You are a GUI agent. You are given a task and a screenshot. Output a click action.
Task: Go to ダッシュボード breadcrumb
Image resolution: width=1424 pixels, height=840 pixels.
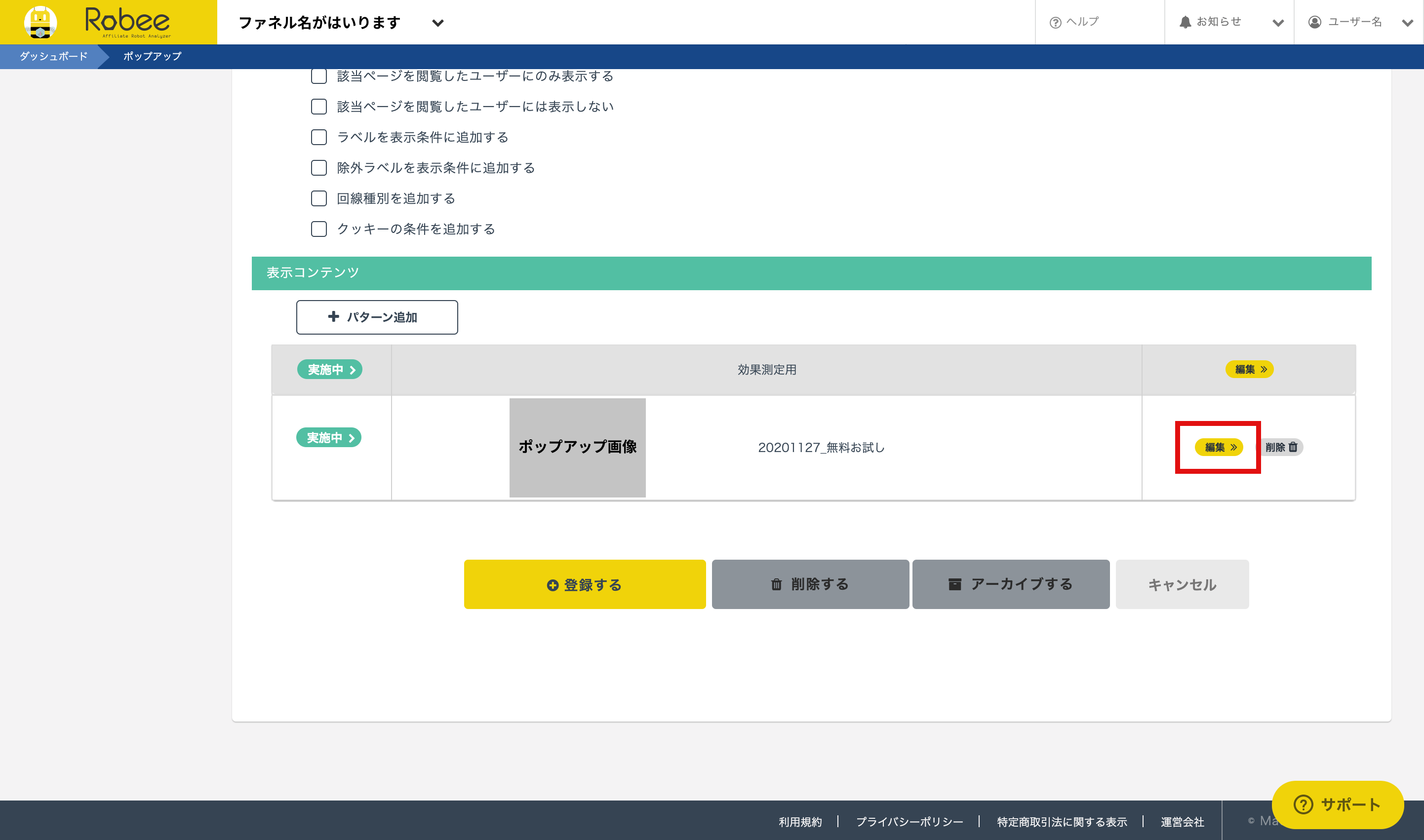53,56
